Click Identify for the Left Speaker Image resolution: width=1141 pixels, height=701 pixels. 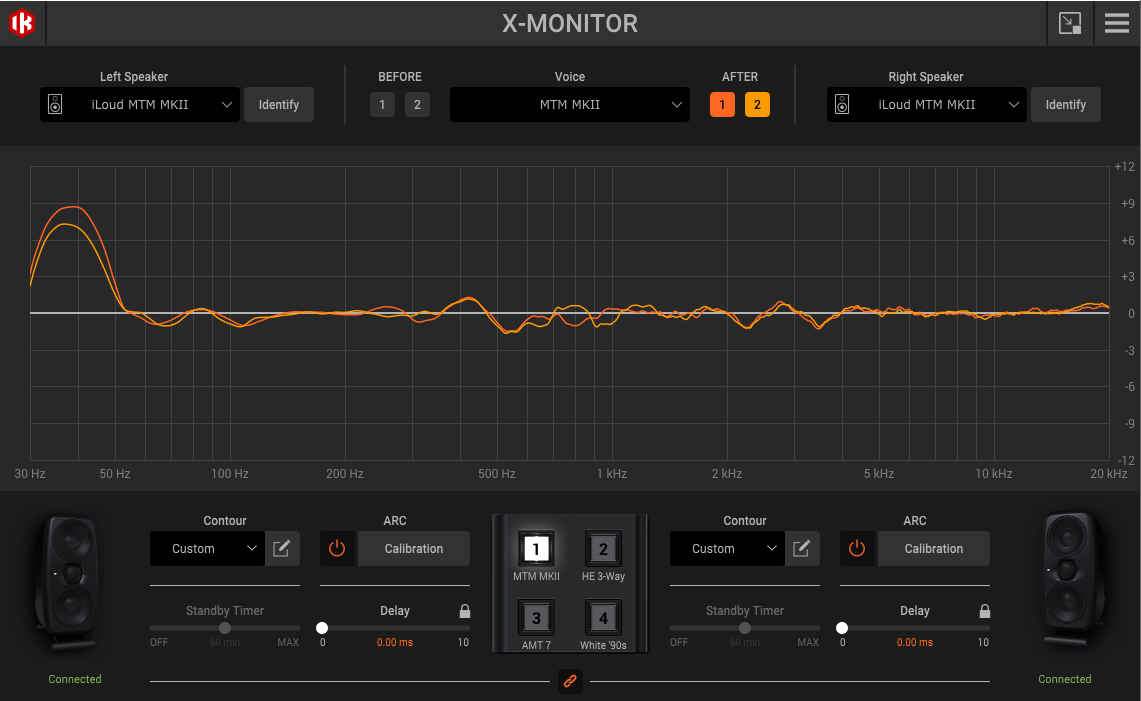click(279, 104)
